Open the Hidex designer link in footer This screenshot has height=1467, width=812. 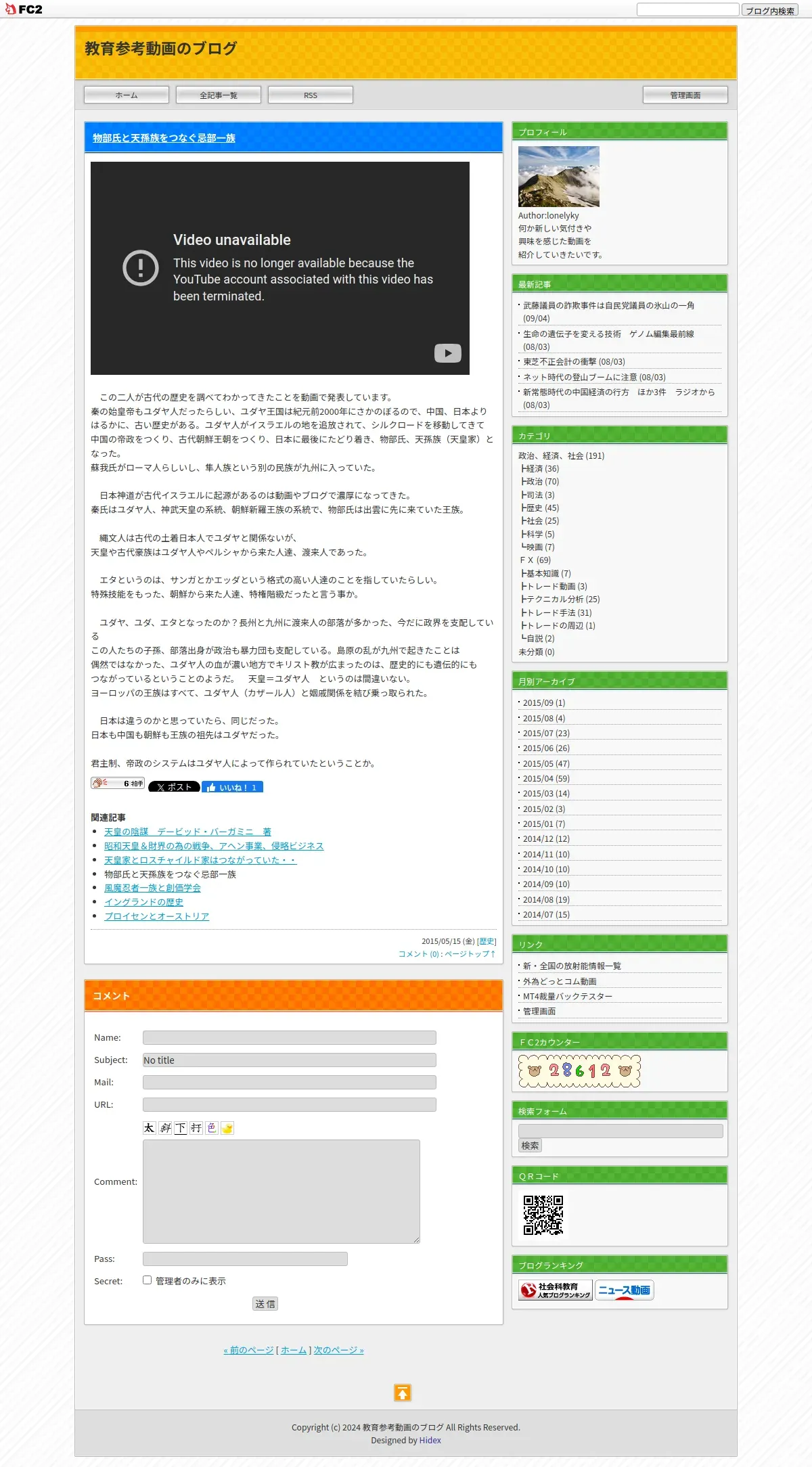[430, 1440]
